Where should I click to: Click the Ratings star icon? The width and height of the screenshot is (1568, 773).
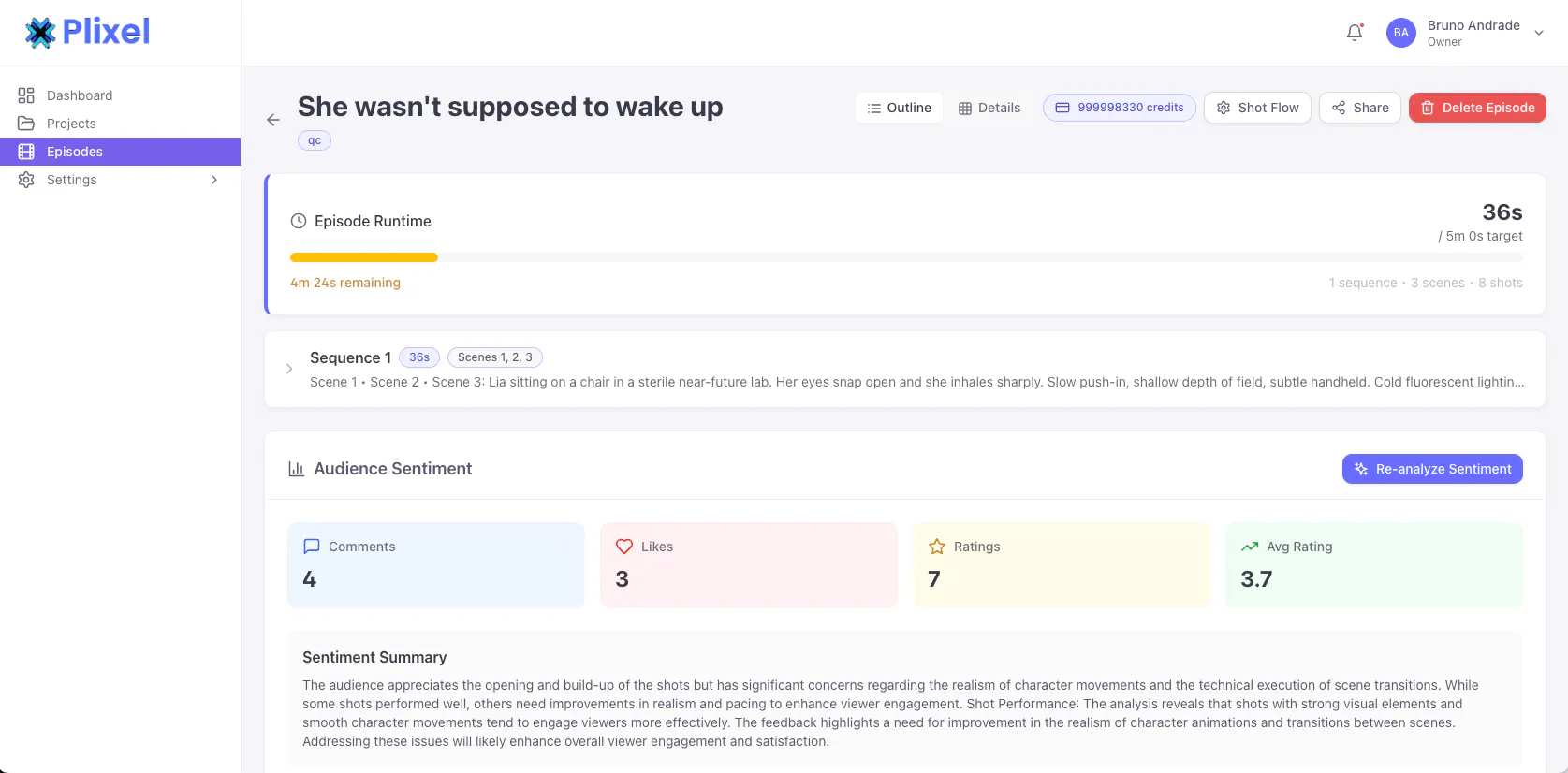(x=937, y=547)
